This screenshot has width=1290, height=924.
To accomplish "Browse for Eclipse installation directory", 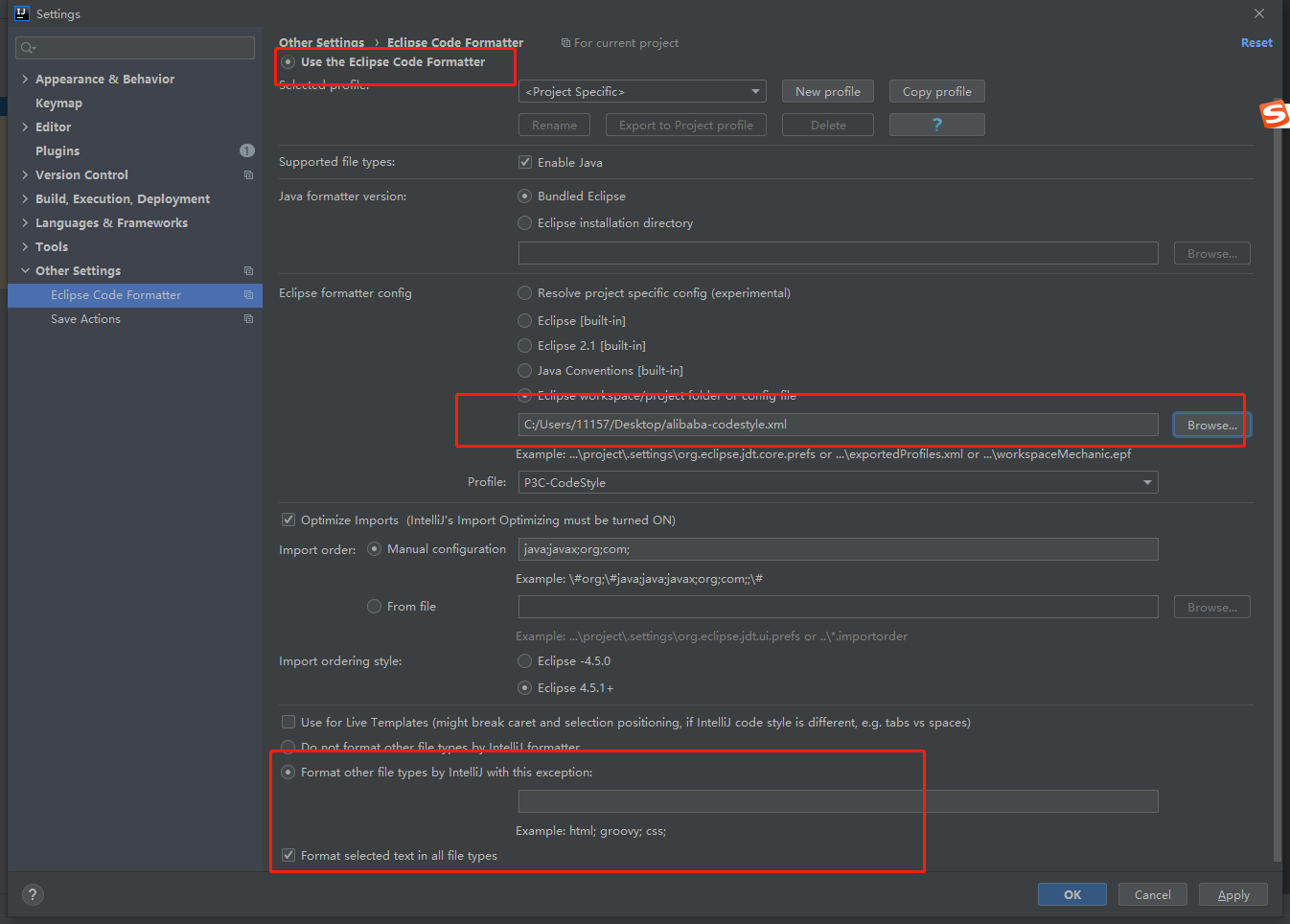I will (x=1211, y=253).
